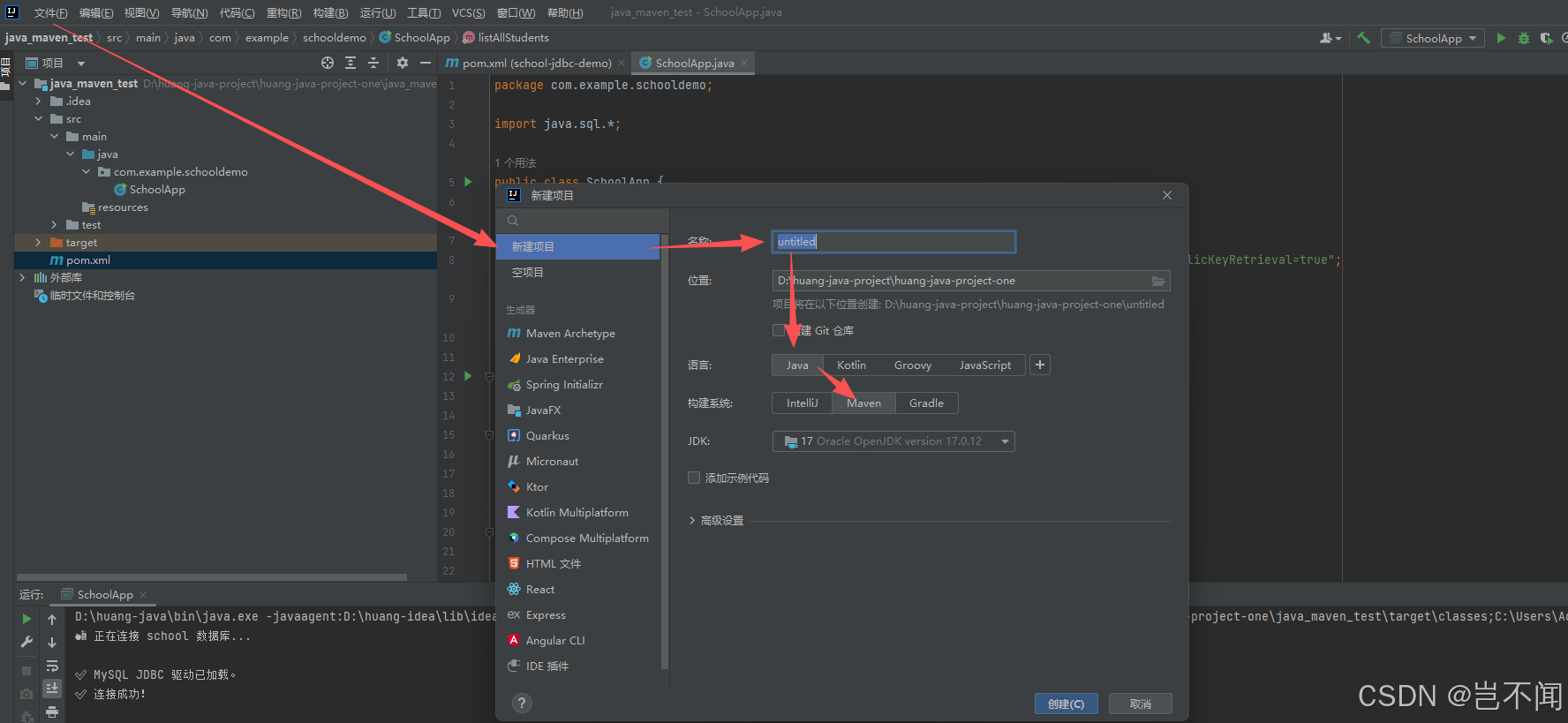The image size is (1568, 723).
Task: Click search icon in new project dialog
Action: point(513,221)
